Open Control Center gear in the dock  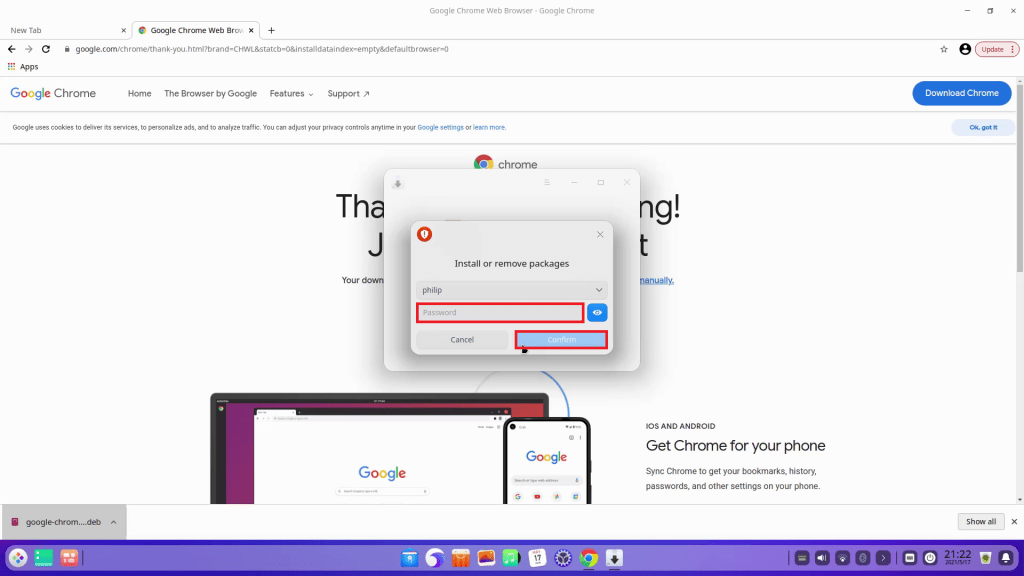(x=563, y=558)
